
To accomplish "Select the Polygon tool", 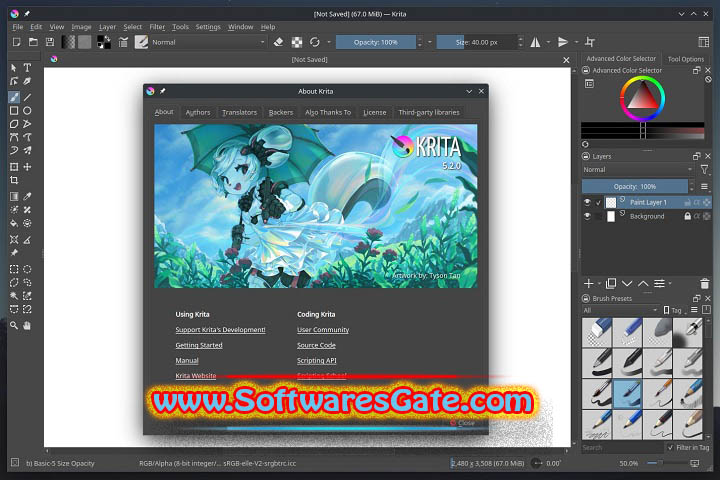I will tap(14, 124).
